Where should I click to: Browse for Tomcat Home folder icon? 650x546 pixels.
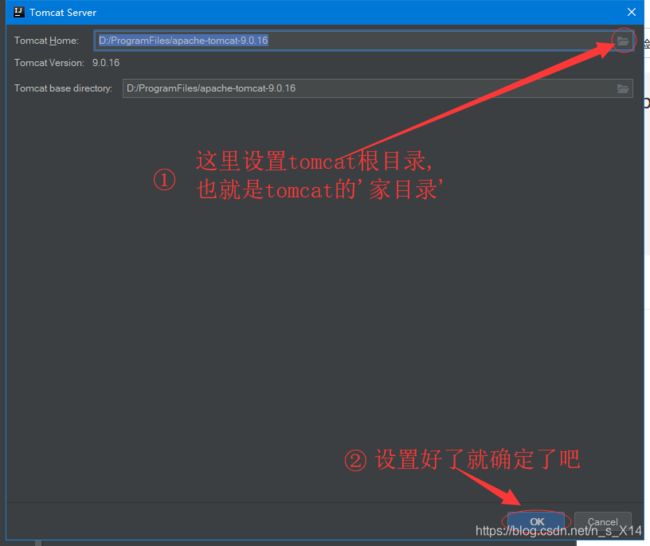pyautogui.click(x=623, y=41)
